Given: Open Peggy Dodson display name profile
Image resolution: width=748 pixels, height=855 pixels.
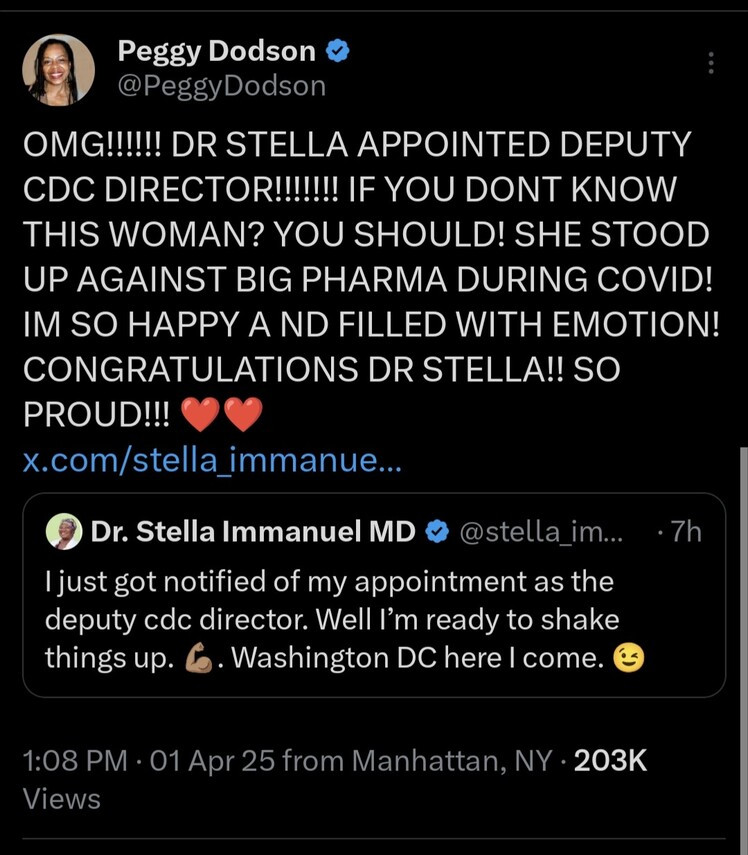Looking at the screenshot, I should click(216, 50).
